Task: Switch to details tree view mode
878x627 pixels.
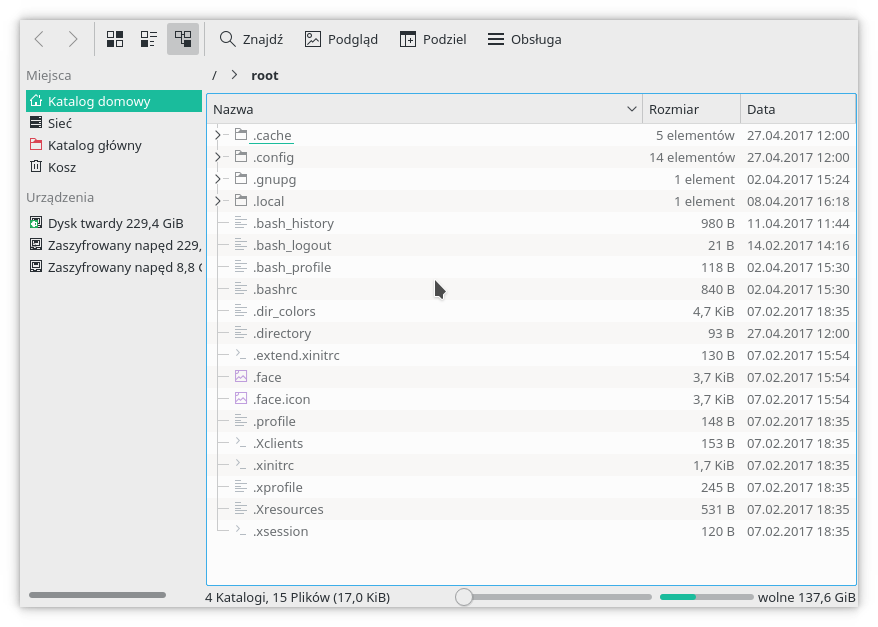Action: [x=183, y=39]
